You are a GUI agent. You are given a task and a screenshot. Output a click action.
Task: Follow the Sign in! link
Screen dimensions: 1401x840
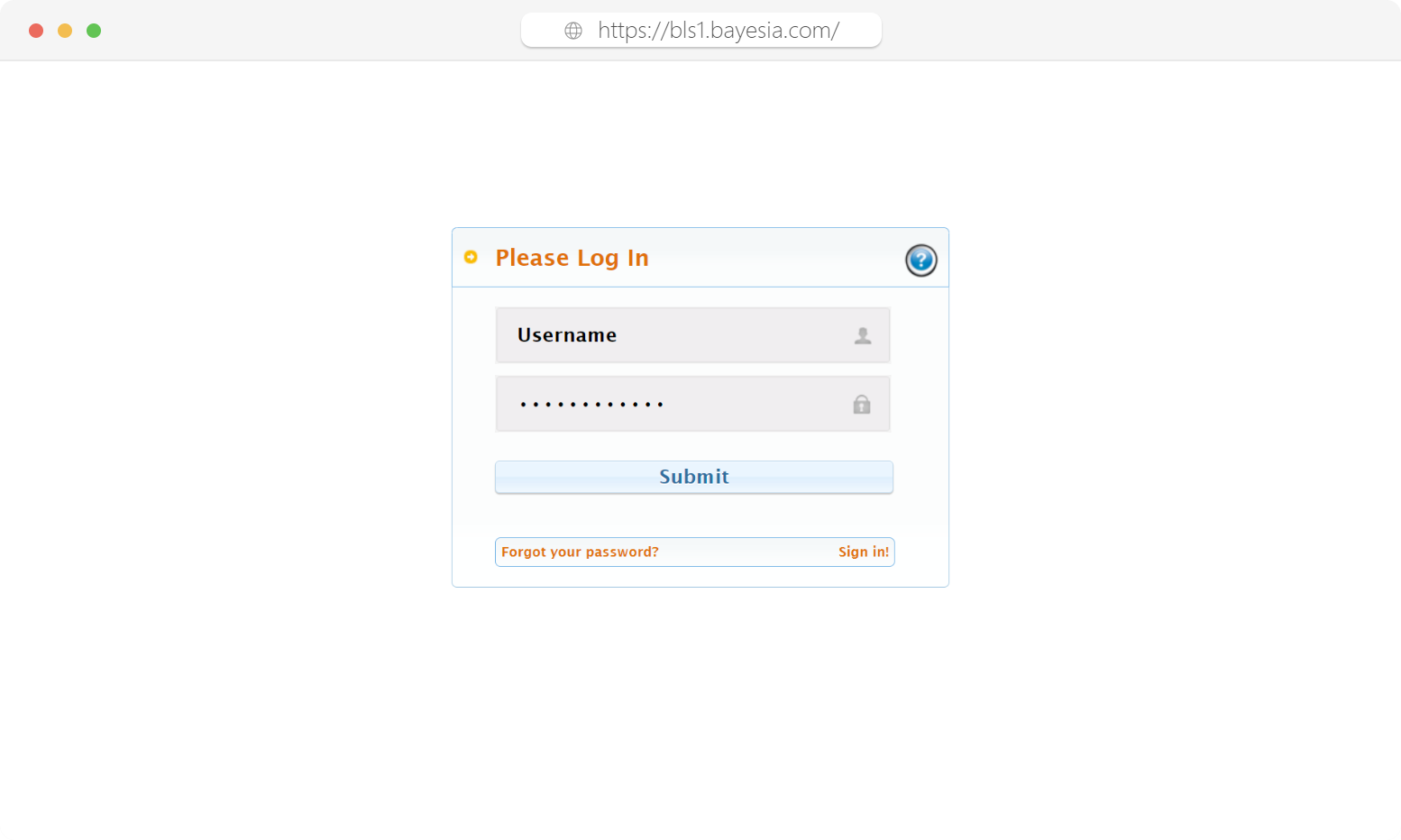(x=864, y=552)
